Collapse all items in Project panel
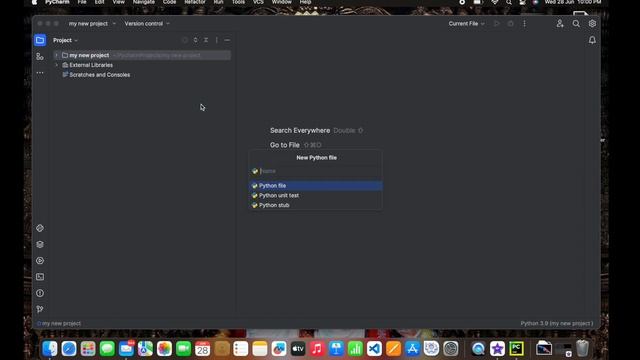 pos(206,40)
